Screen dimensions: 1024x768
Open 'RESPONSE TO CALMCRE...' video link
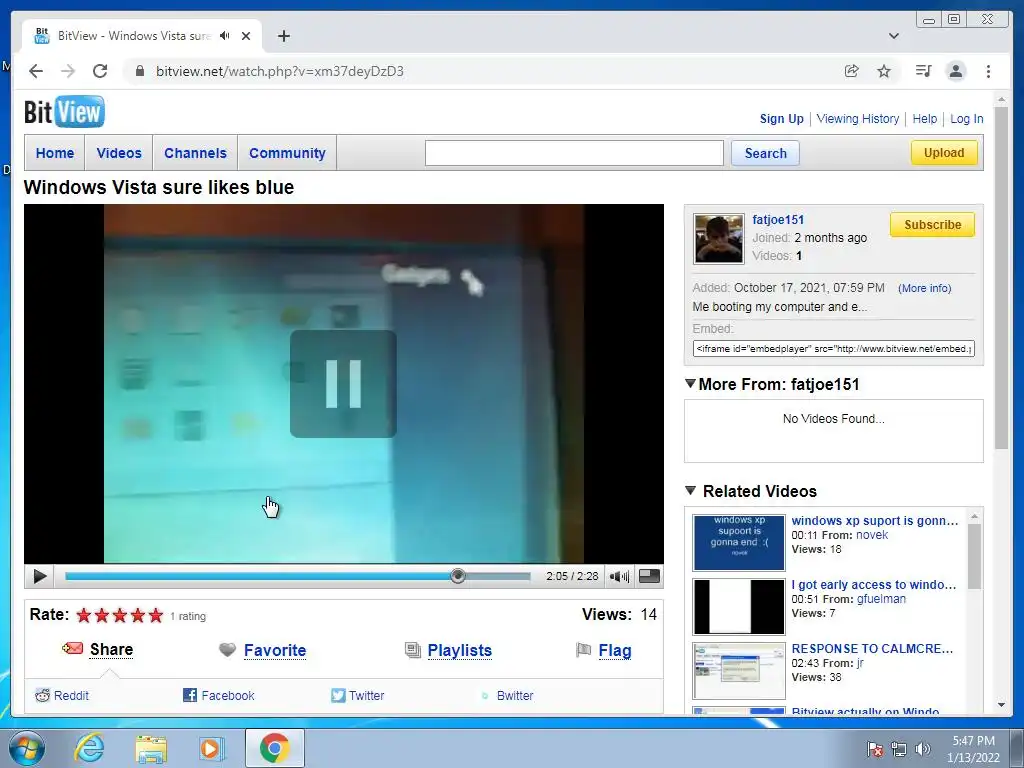[x=872, y=648]
